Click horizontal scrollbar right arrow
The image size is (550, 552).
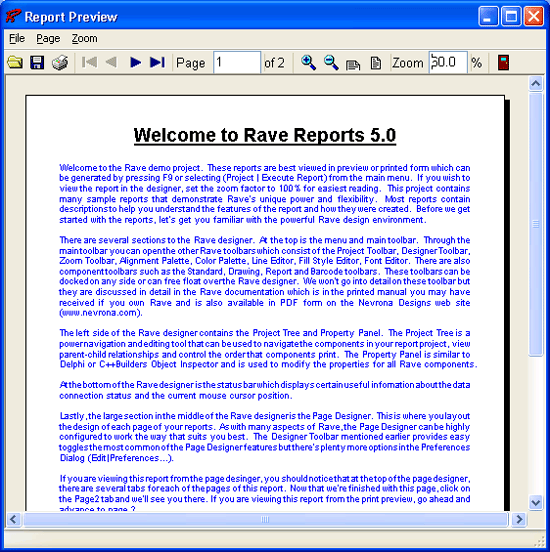pos(519,519)
